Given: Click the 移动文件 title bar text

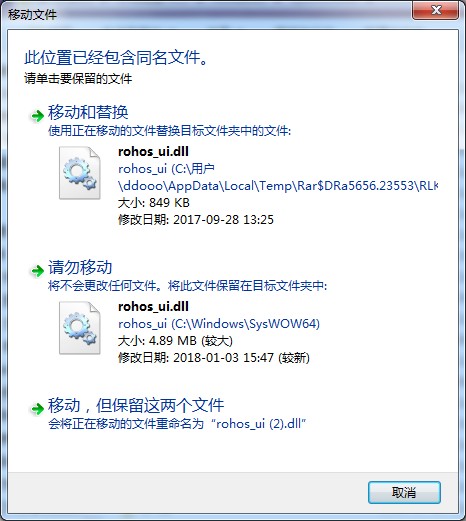Looking at the screenshot, I should pyautogui.click(x=32, y=15).
